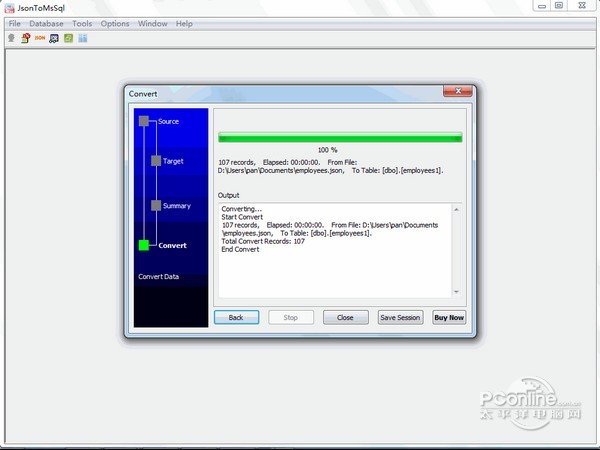Click inside the Output text box
Screen dimensions: 600x450
[x=335, y=251]
